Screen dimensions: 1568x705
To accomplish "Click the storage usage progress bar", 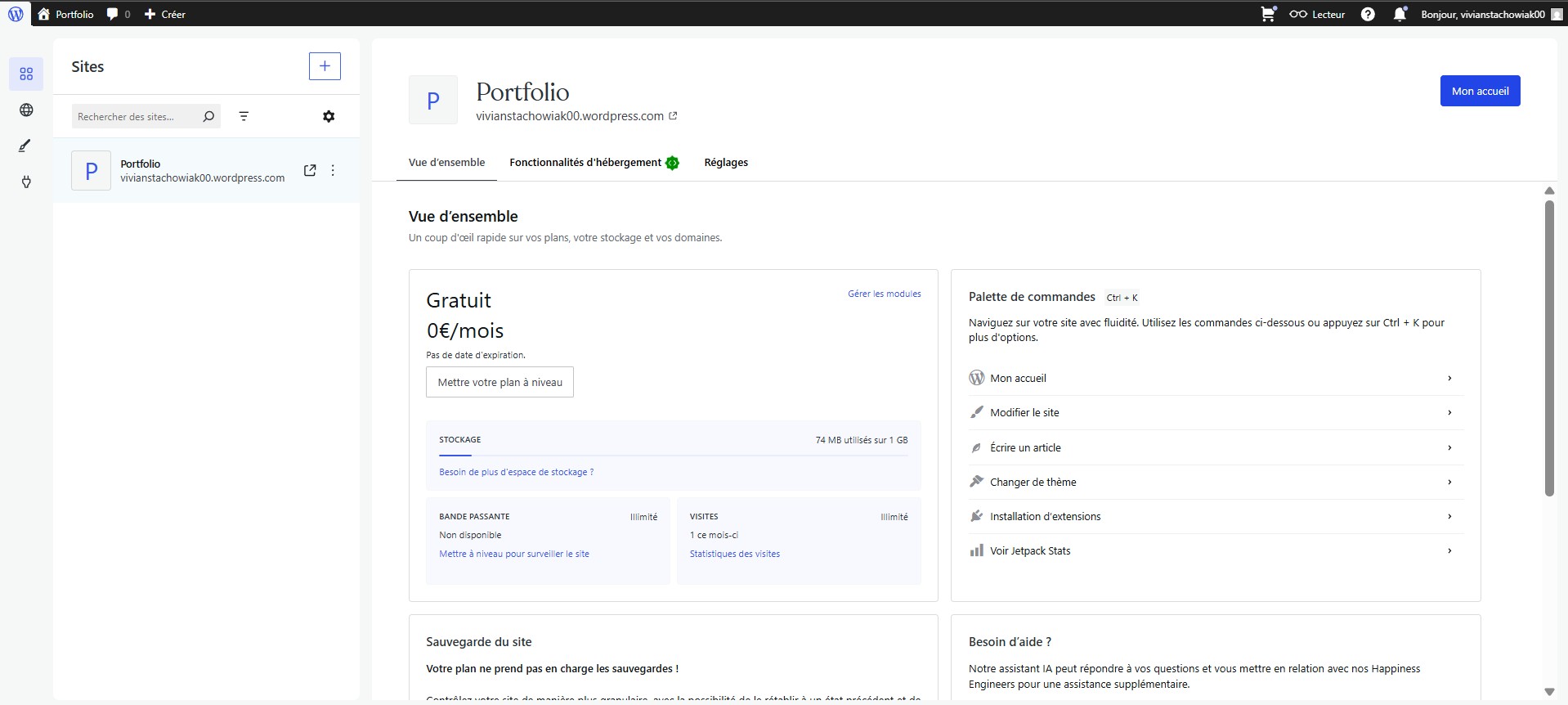I will click(674, 455).
